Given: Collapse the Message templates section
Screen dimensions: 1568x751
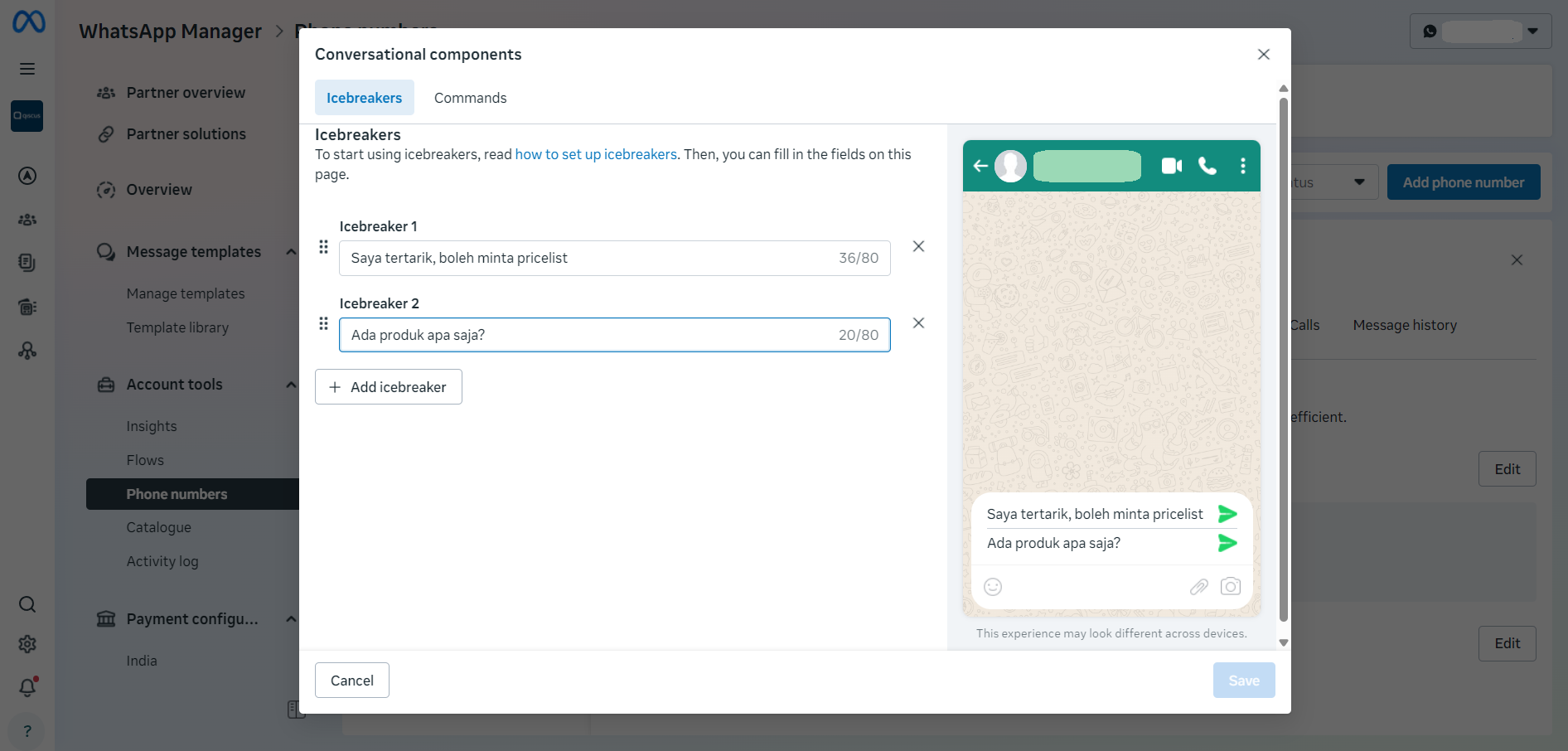Looking at the screenshot, I should point(291,252).
